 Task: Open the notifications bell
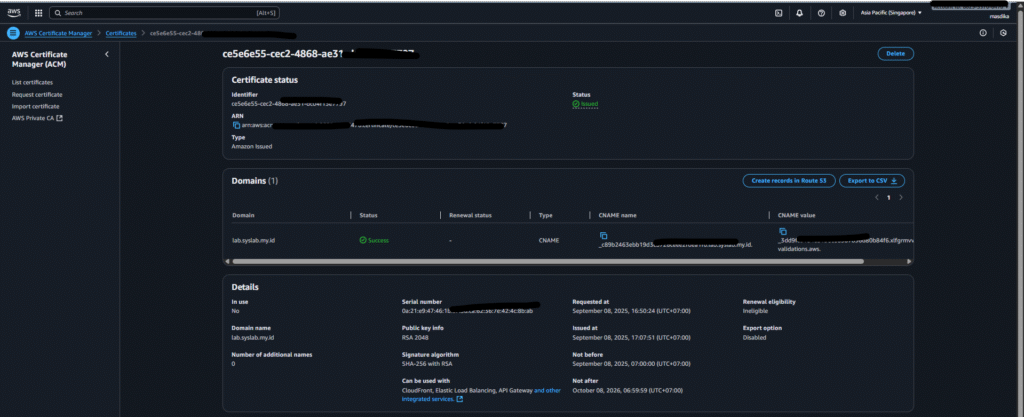[799, 12]
